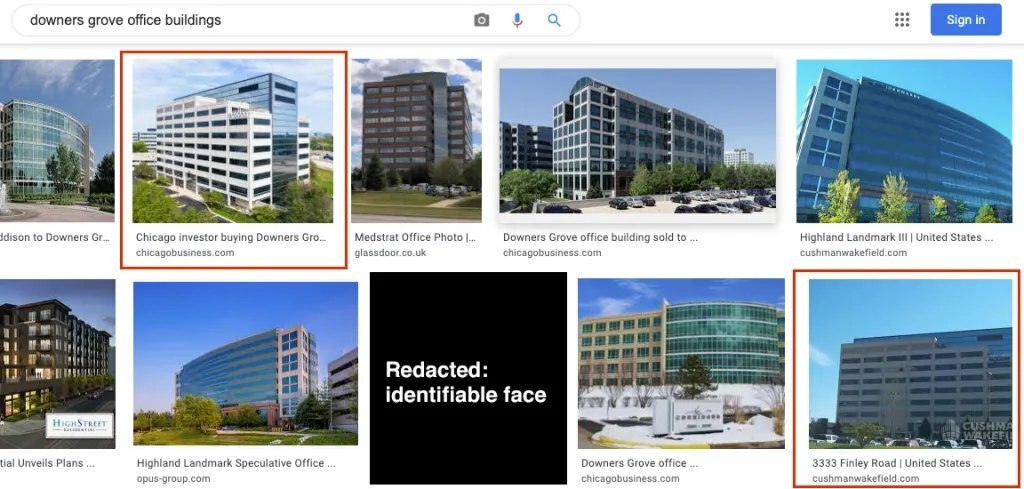Open the 3333 Finley Road building image

[910, 362]
